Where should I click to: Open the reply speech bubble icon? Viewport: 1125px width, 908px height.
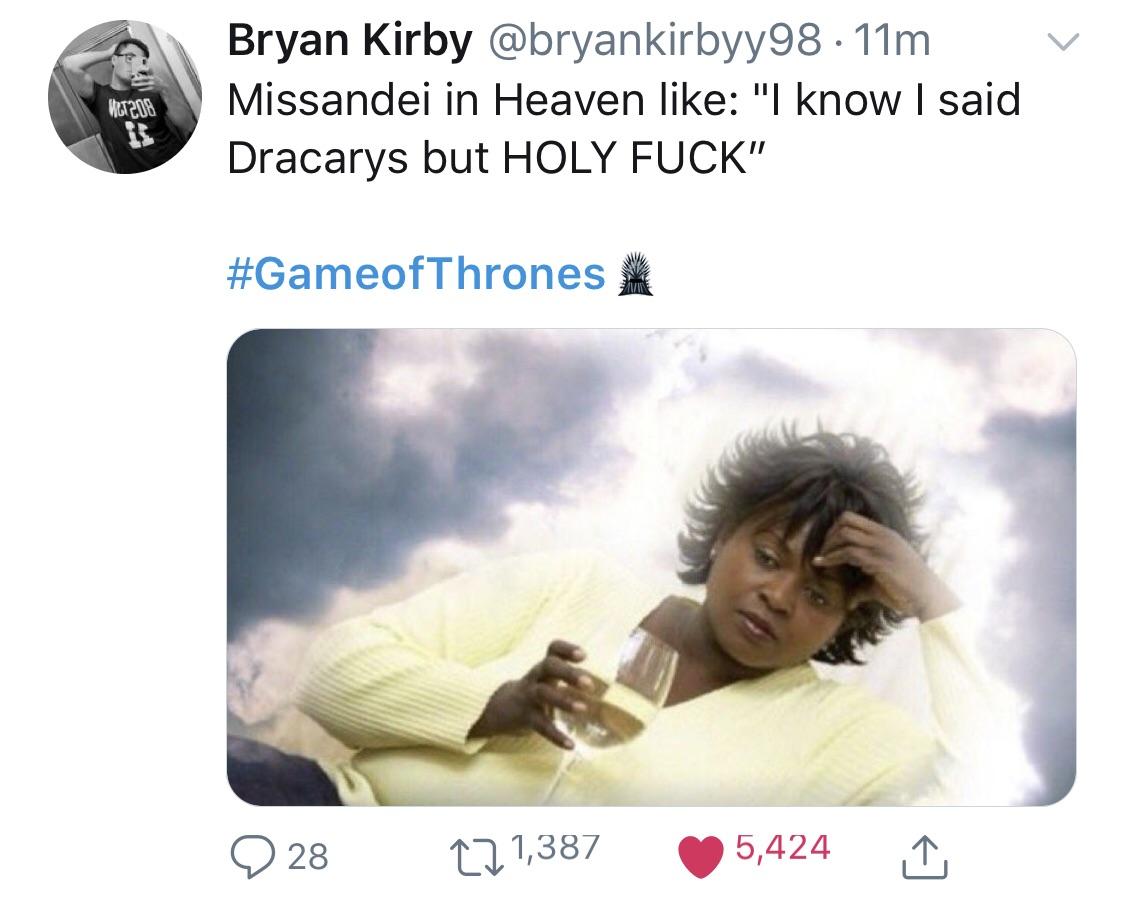click(x=253, y=857)
